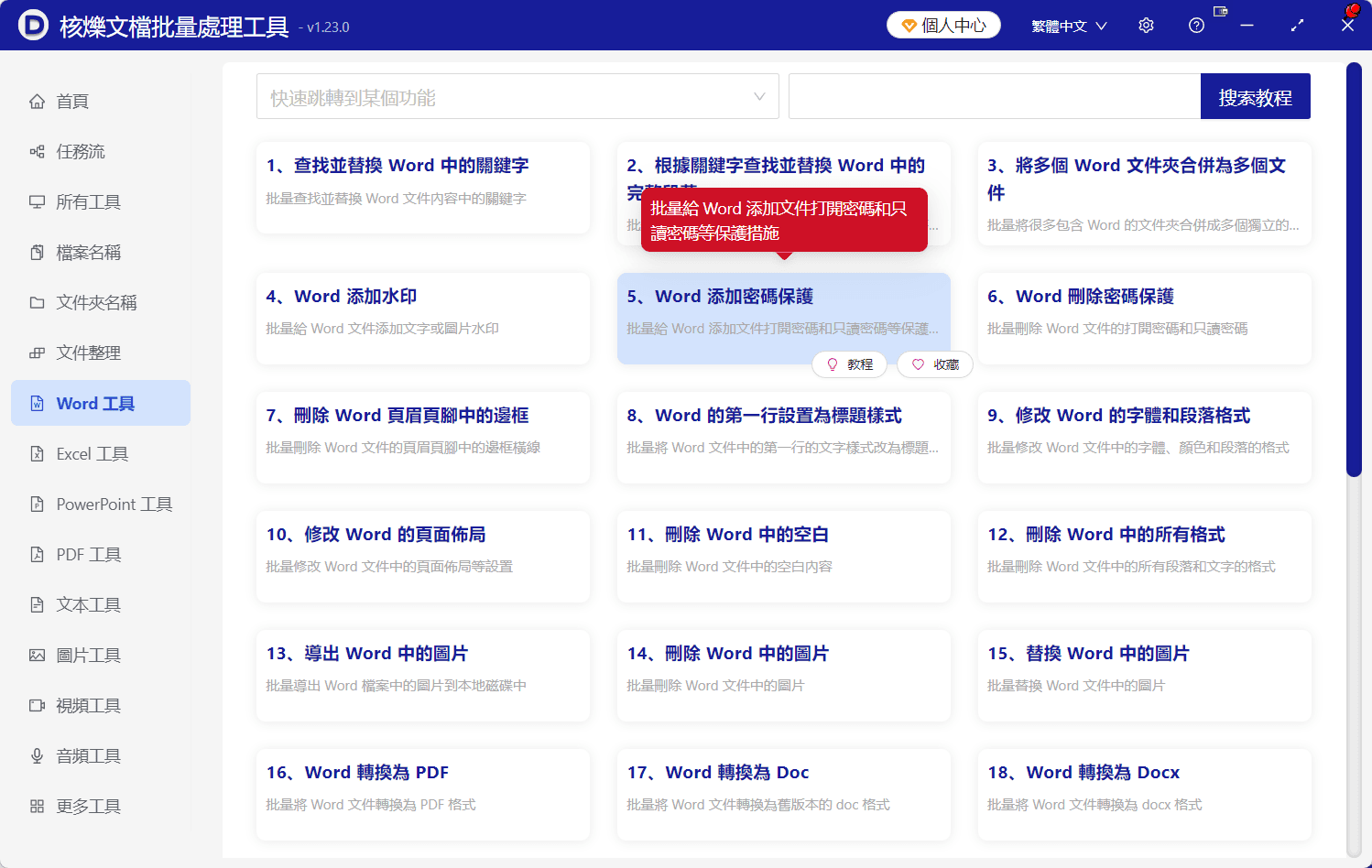
Task: Click the PowerPoint 工具 icon in sidebar
Action: [37, 504]
